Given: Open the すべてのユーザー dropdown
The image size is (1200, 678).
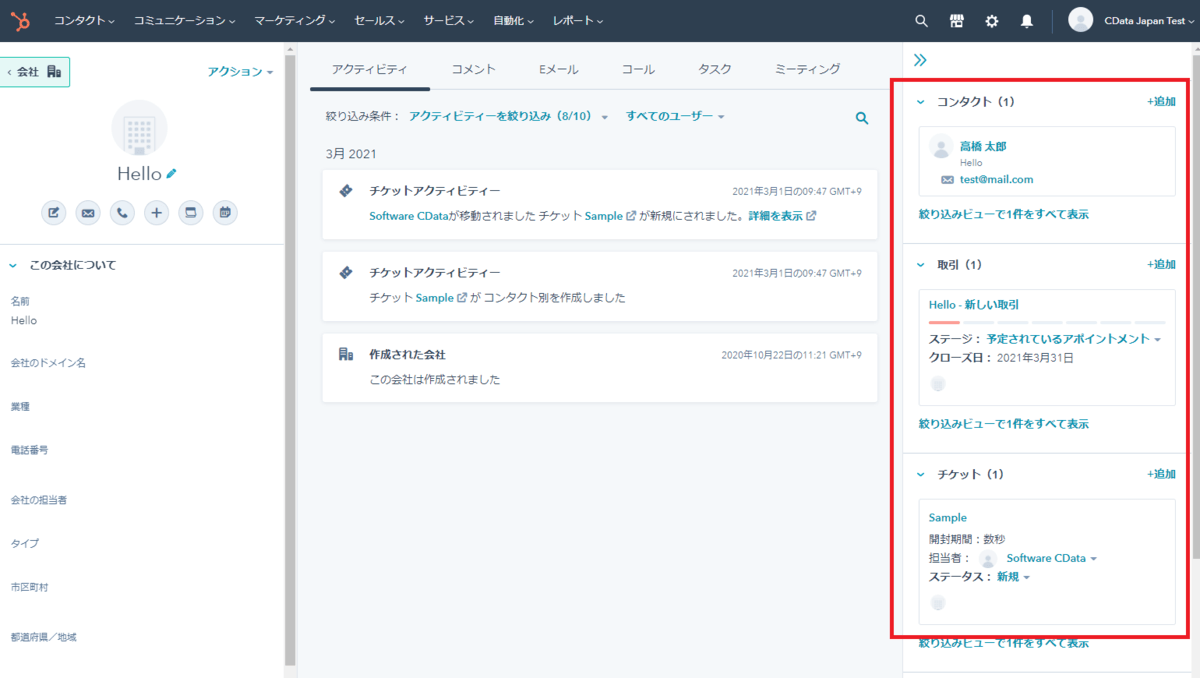Looking at the screenshot, I should click(x=675, y=117).
